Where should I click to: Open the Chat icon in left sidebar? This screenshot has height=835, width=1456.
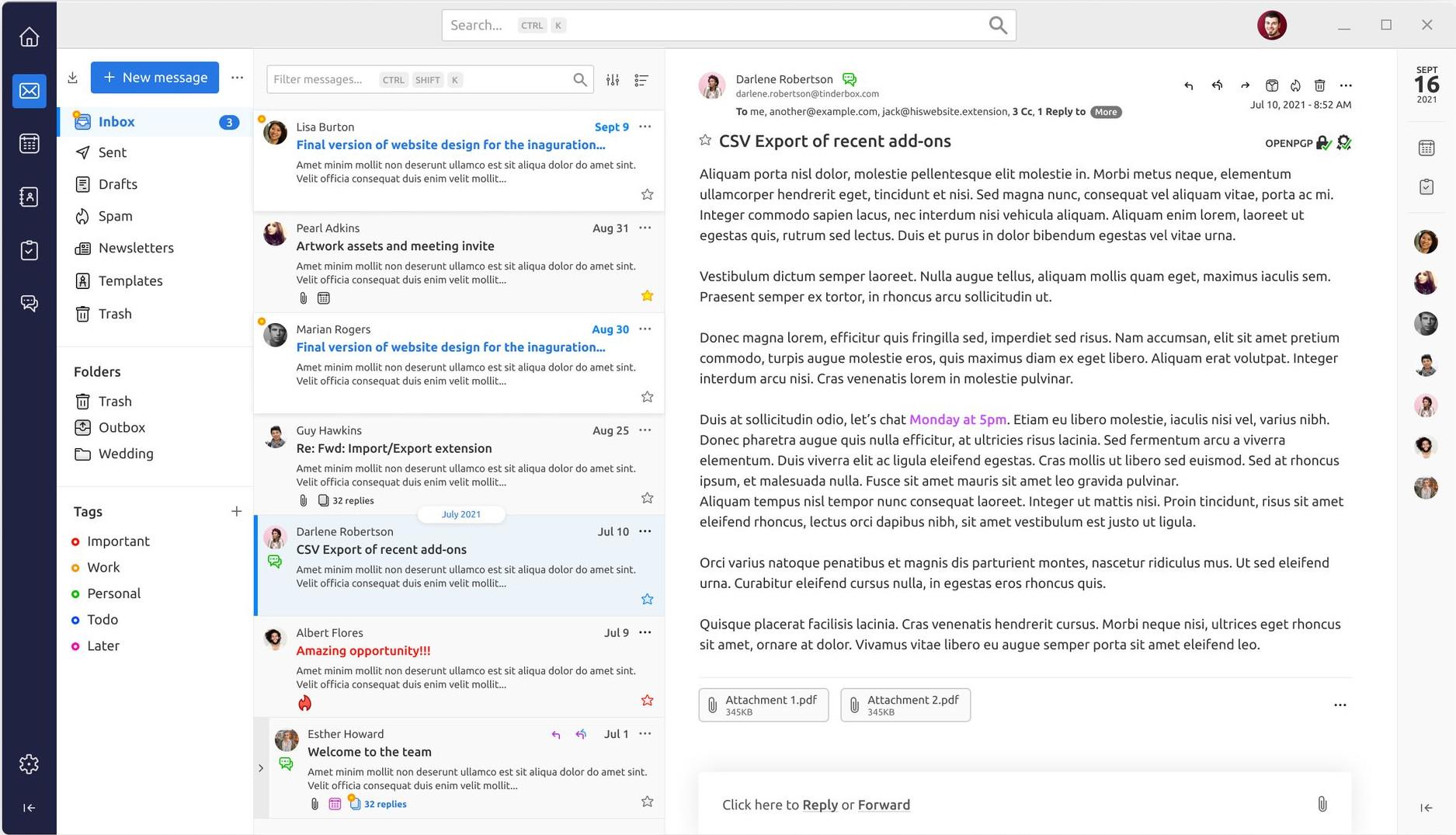pos(30,303)
